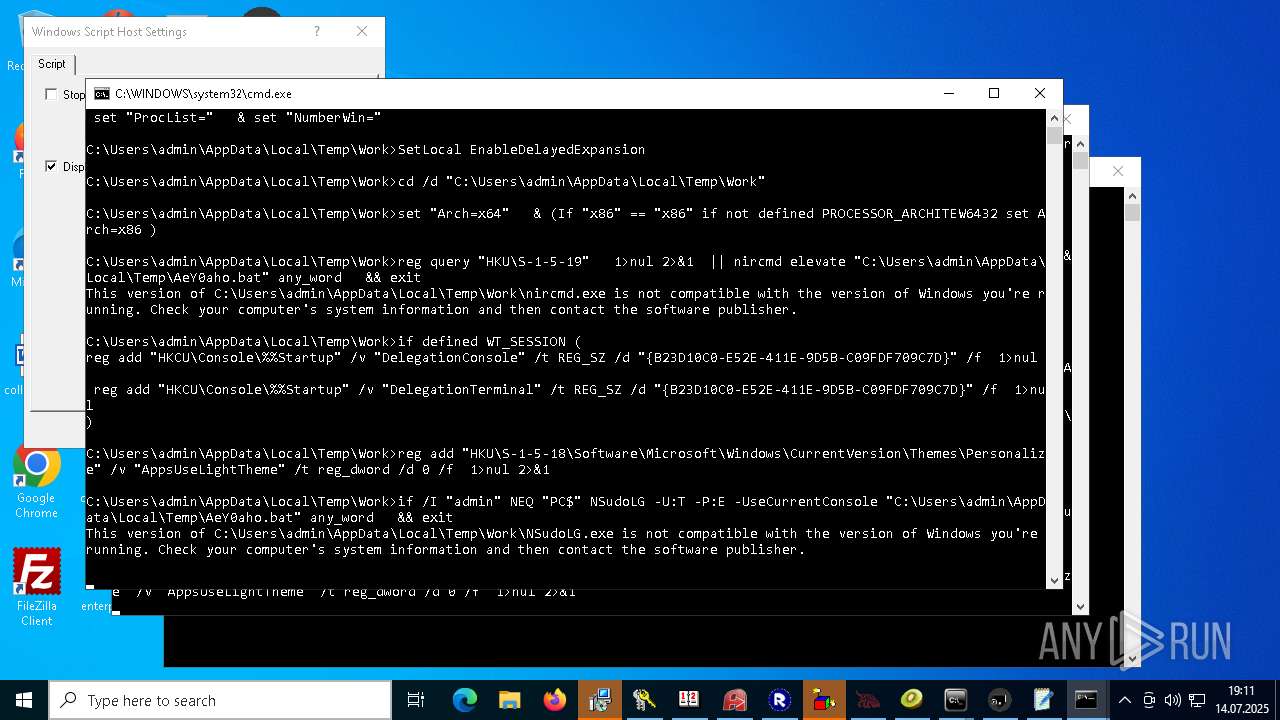This screenshot has height=720, width=1280.
Task: Toggle the Stop script checkbox in Script Host Settings
Action: coord(51,94)
